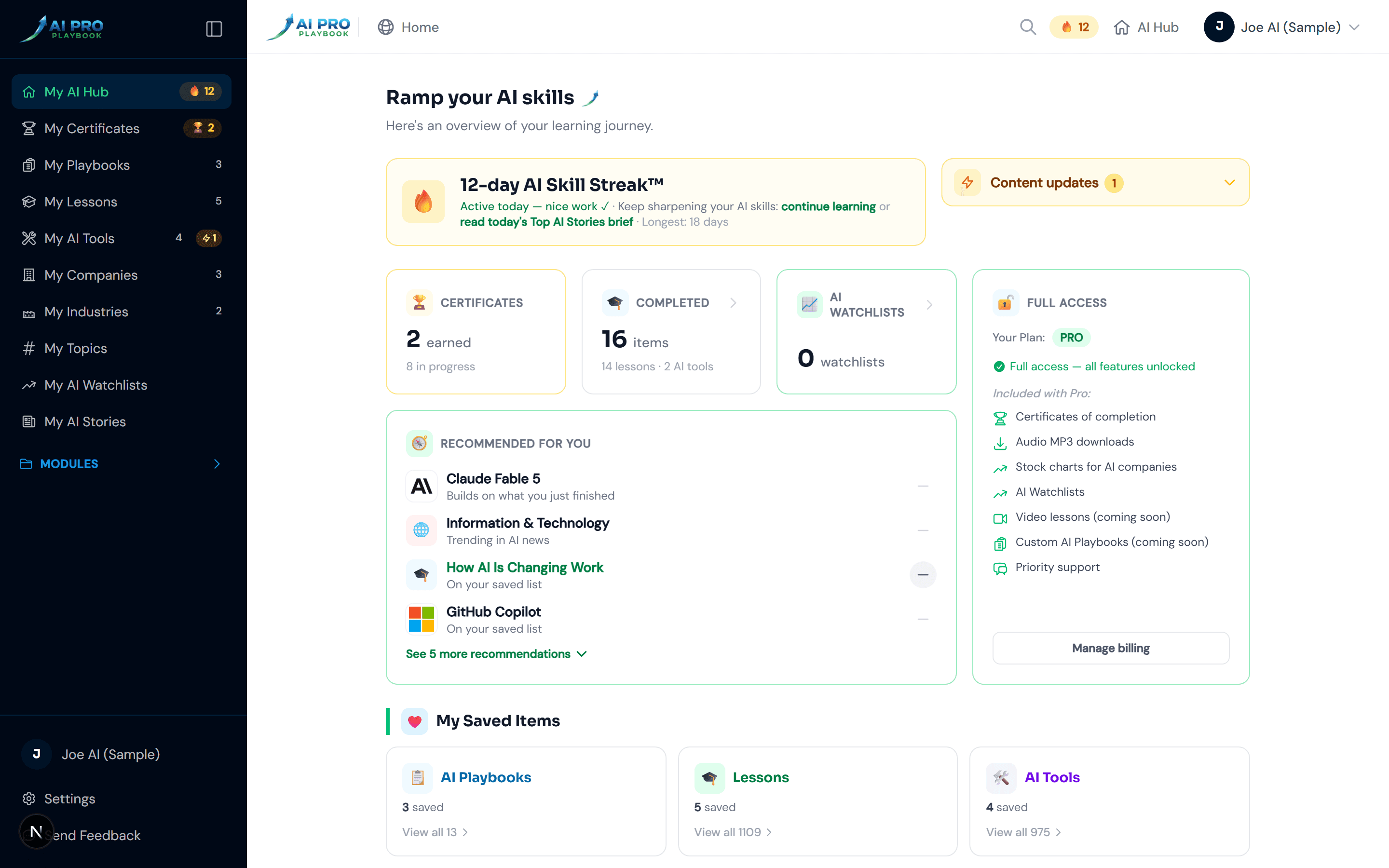Open My AI Tools menu item
The height and width of the screenshot is (868, 1389).
point(121,238)
